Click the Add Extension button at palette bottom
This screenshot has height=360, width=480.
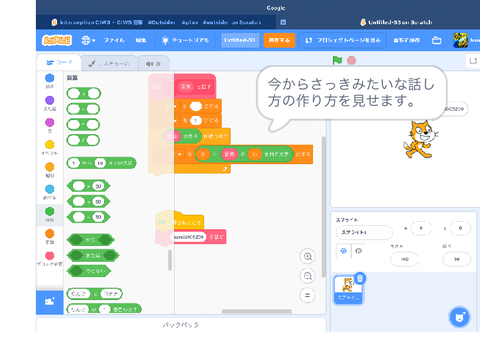(50, 302)
